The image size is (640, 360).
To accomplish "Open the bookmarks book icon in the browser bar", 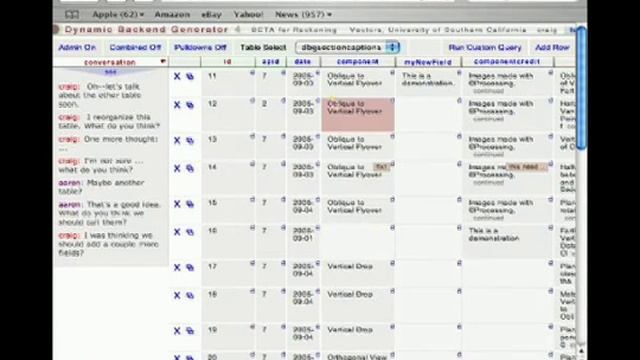I will click(x=72, y=15).
